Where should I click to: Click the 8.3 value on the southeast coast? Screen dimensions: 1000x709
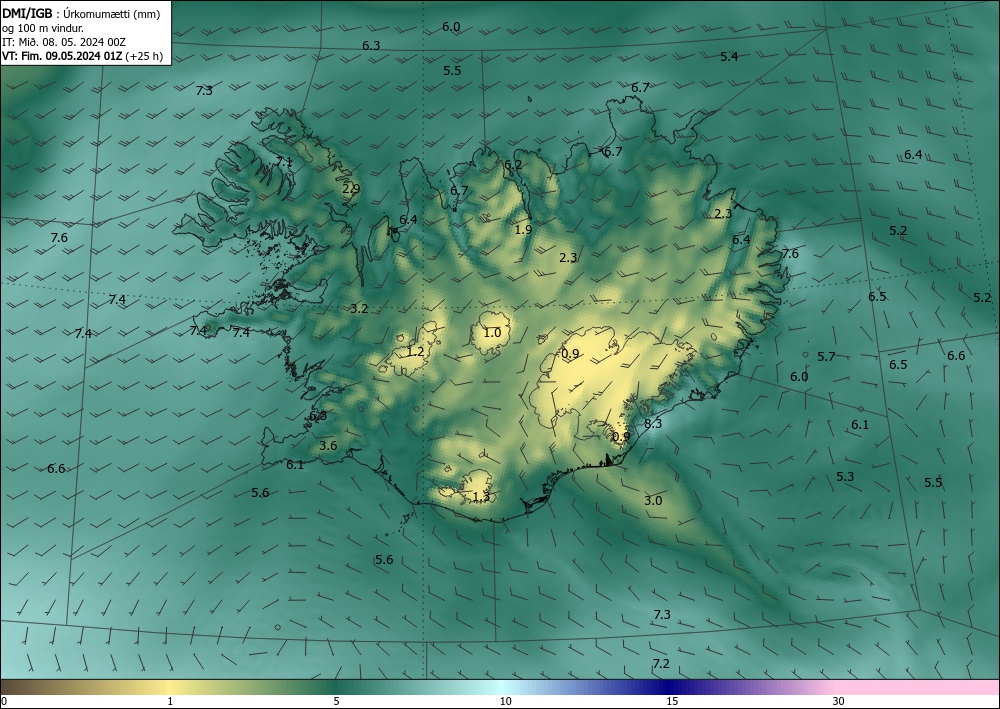point(652,423)
